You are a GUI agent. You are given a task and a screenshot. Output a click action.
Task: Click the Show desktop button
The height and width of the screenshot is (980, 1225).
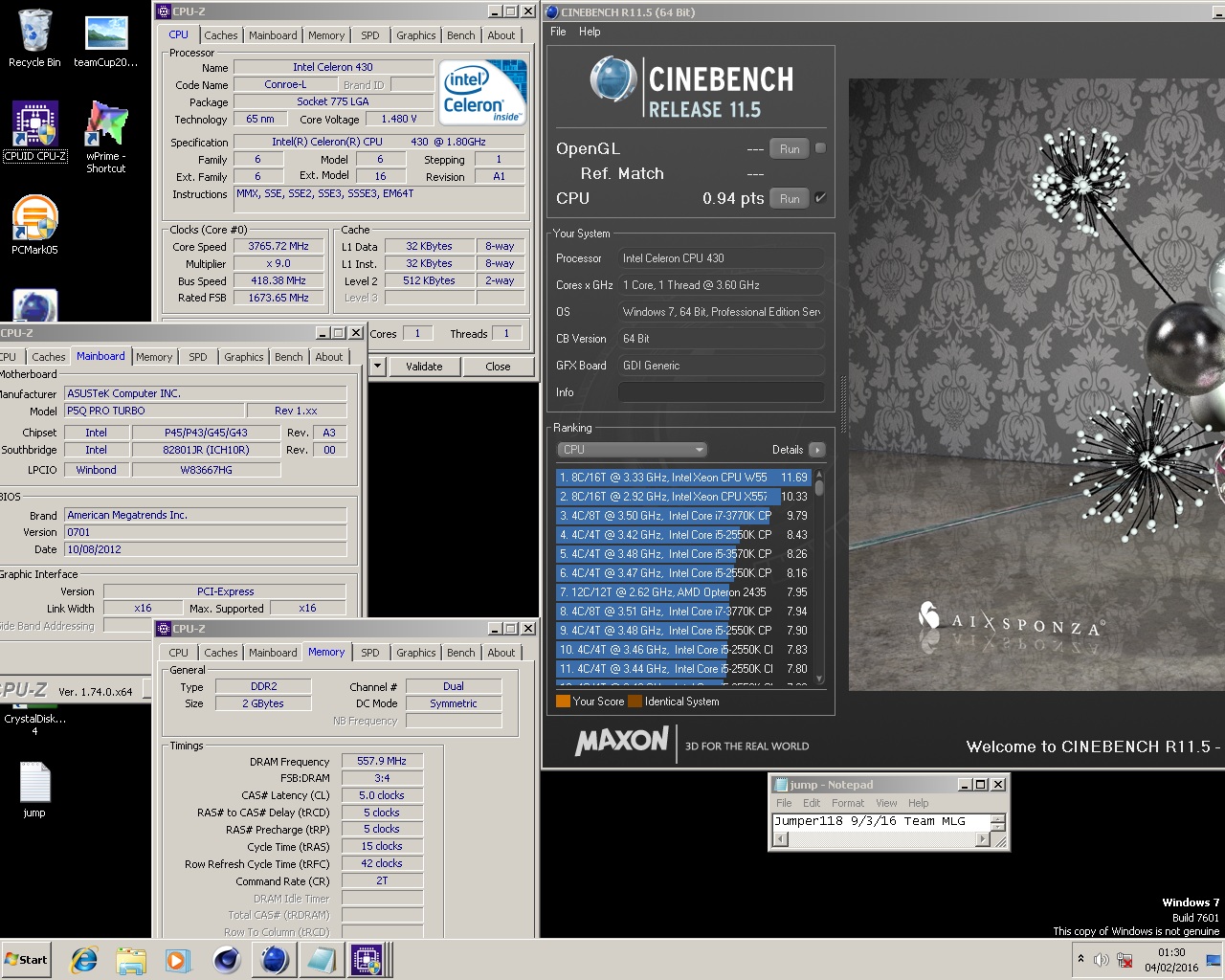[x=1214, y=960]
